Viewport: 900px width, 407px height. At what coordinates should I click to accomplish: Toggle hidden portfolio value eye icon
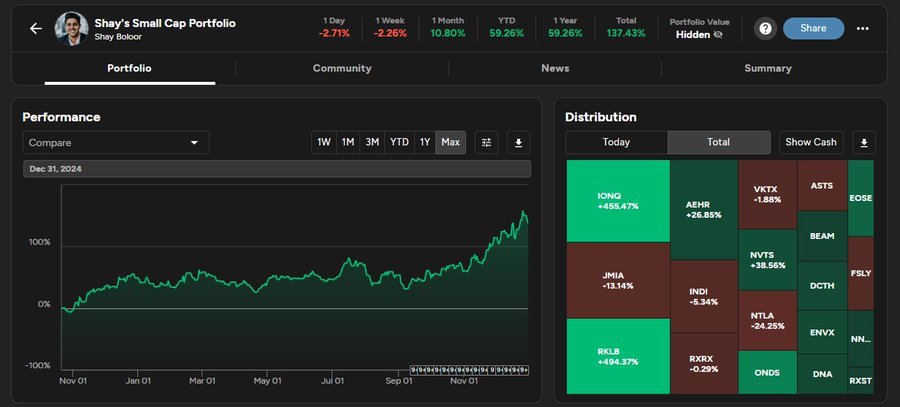point(718,34)
